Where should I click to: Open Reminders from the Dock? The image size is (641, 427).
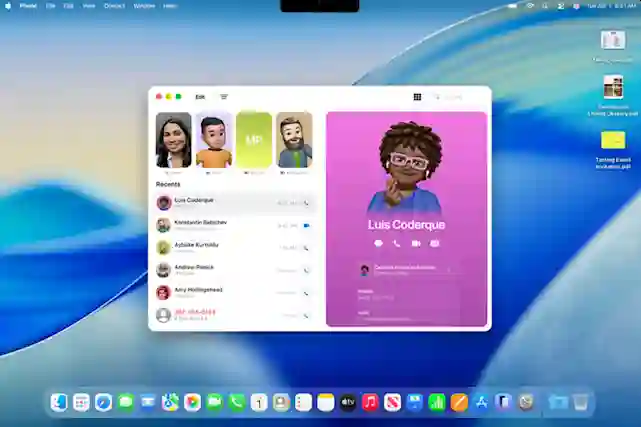(303, 402)
